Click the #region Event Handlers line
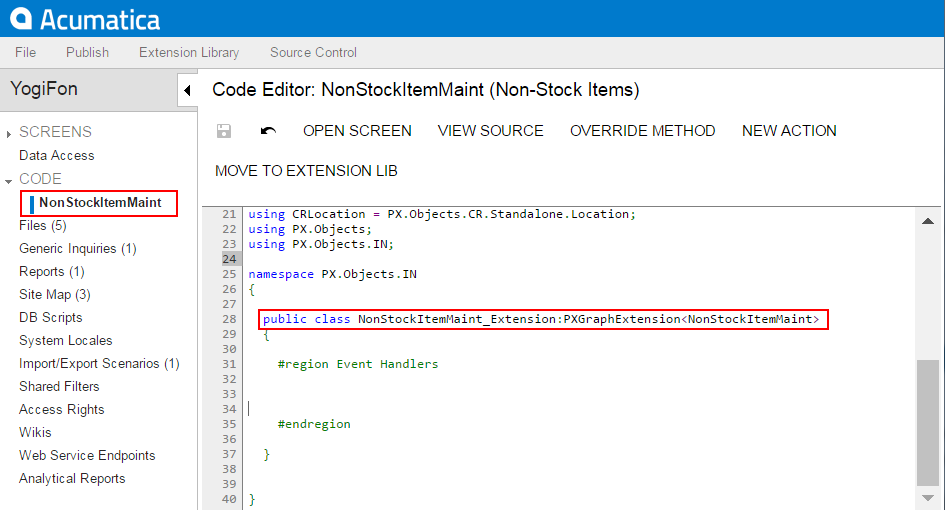This screenshot has width=945, height=510. tap(358, 364)
